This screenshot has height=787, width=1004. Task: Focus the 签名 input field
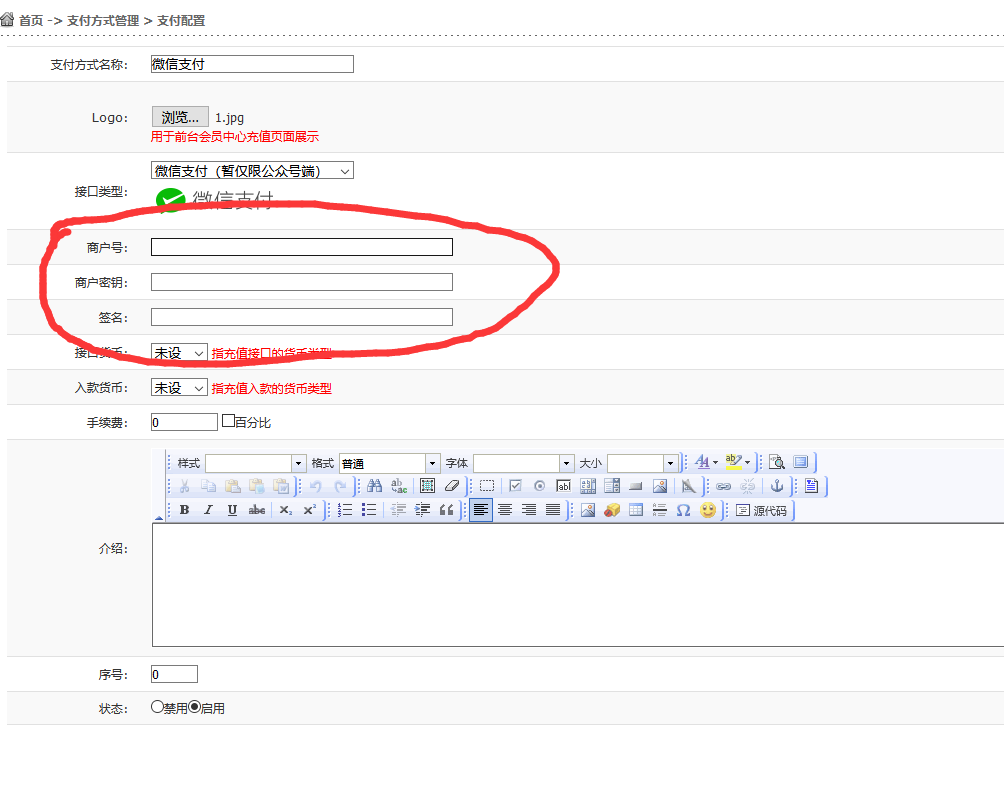[x=302, y=317]
